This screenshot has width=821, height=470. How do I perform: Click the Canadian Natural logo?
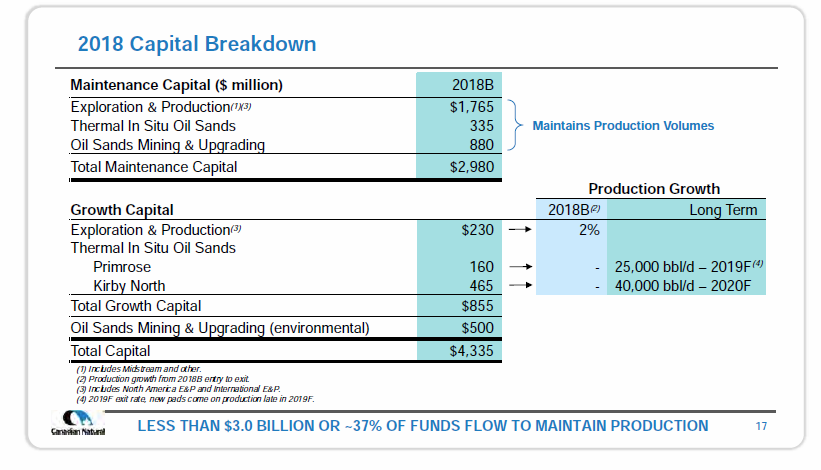[x=78, y=423]
